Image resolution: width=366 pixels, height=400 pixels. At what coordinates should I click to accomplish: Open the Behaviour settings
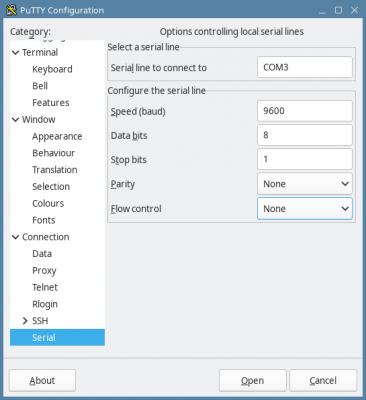(x=53, y=153)
